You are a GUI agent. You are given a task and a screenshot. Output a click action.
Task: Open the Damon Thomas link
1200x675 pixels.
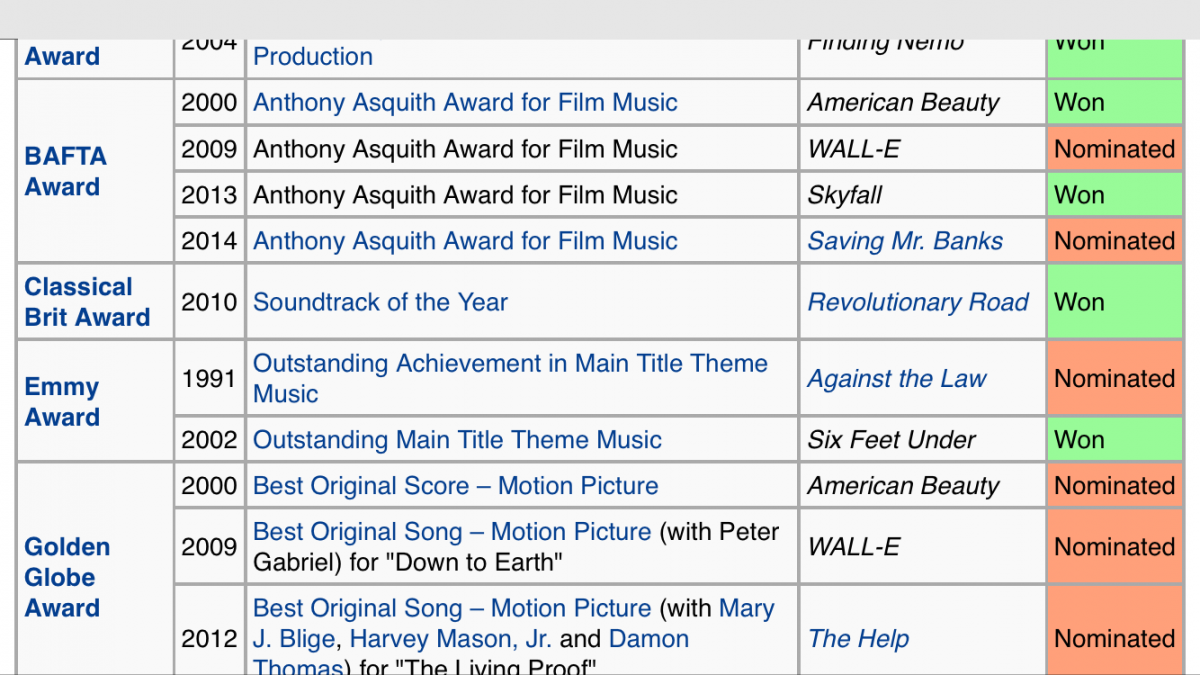[648, 639]
